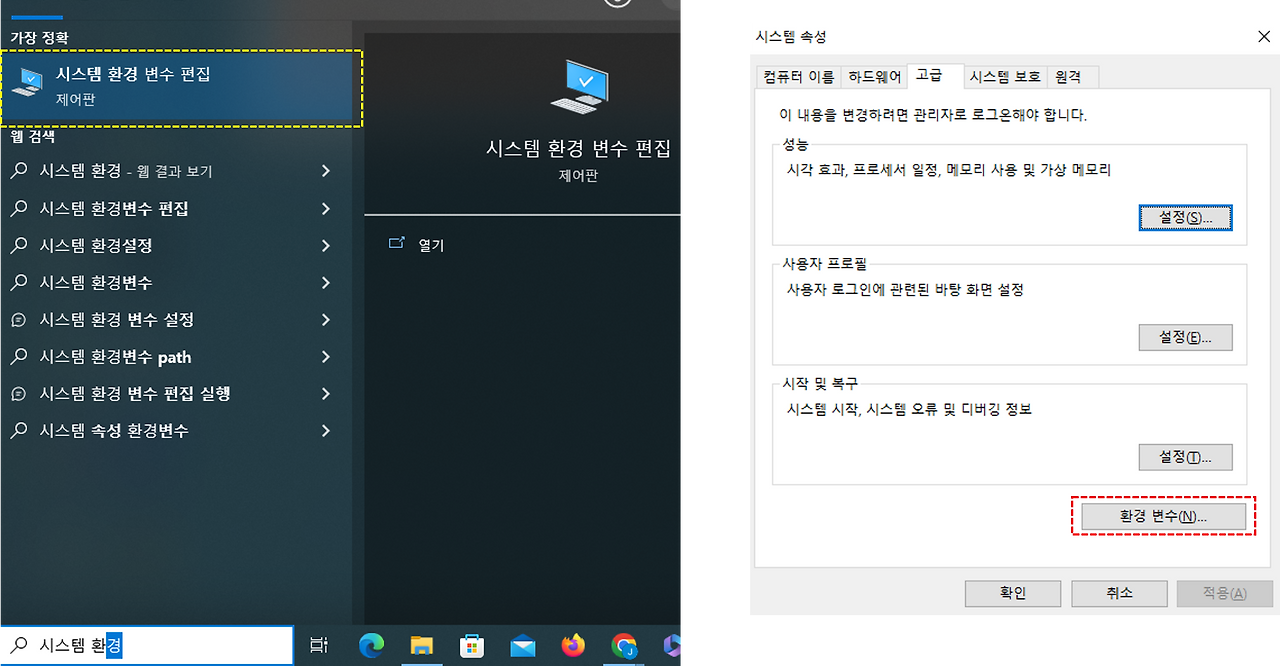
Task: Click the search box containing 시스템 환경
Action: [147, 646]
